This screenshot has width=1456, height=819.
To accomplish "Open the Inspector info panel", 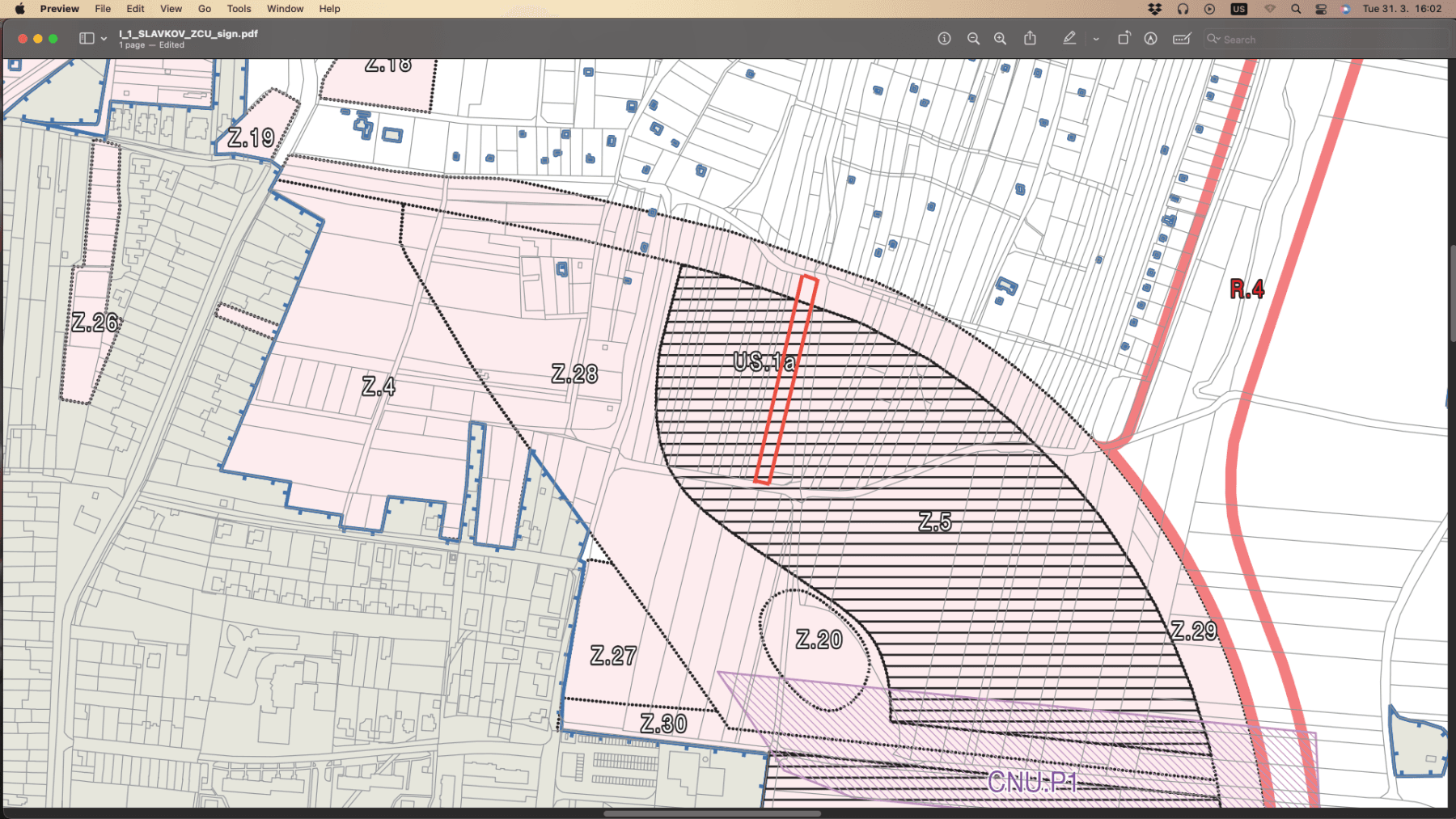I will (944, 39).
